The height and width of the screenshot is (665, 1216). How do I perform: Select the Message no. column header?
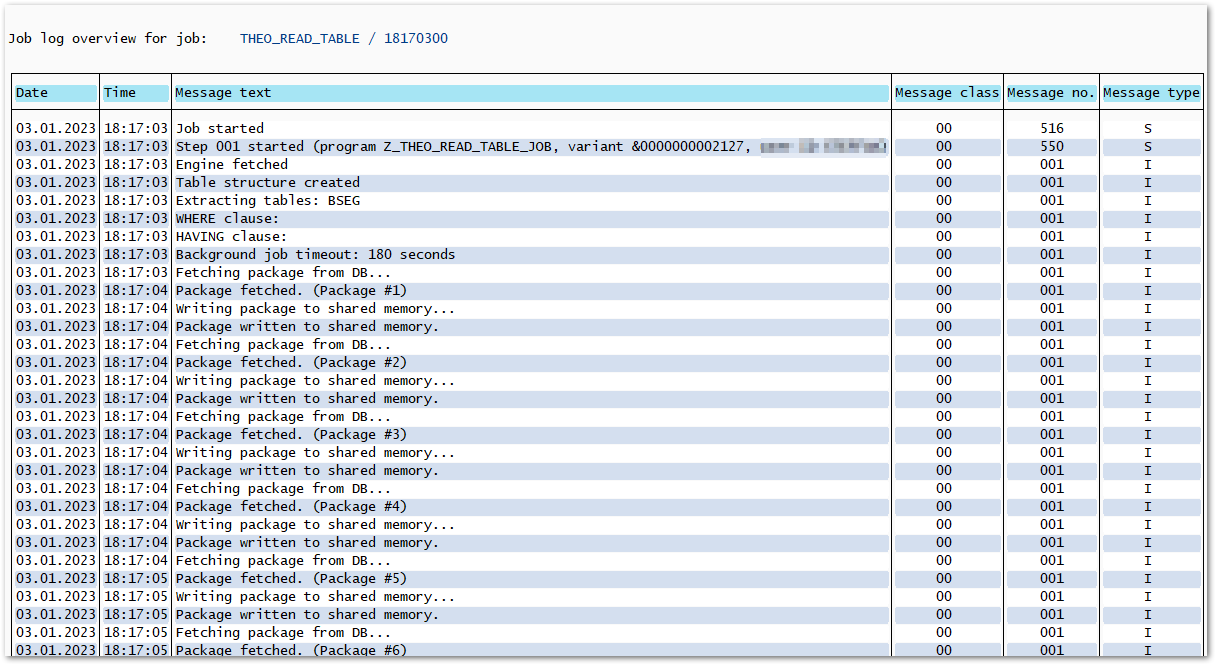(x=1051, y=93)
